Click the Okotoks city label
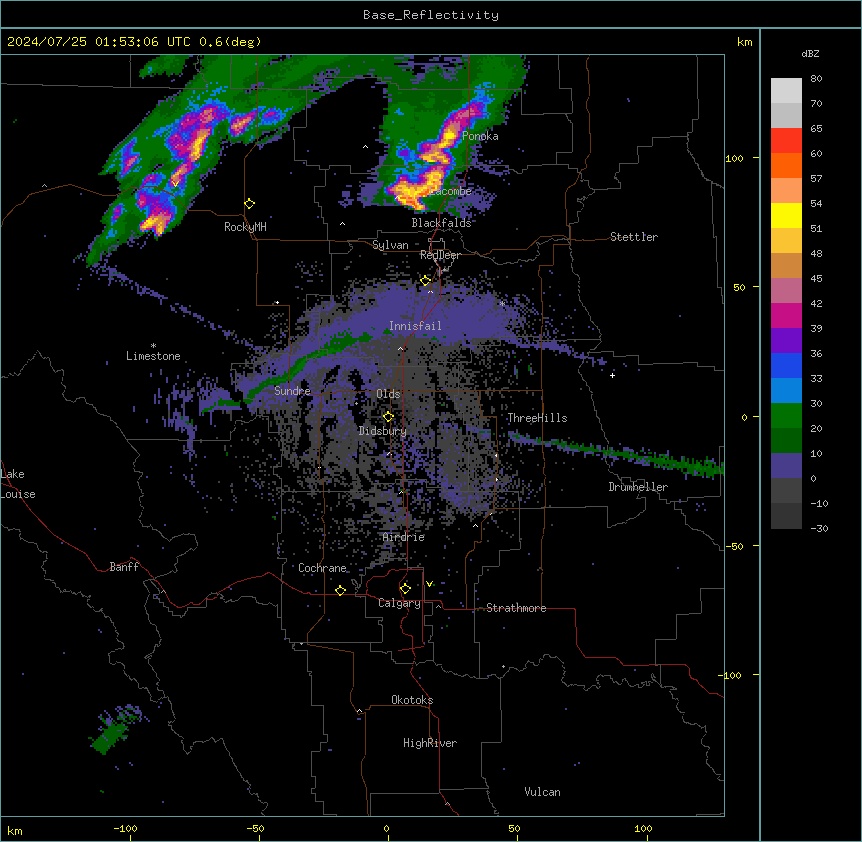 [412, 700]
